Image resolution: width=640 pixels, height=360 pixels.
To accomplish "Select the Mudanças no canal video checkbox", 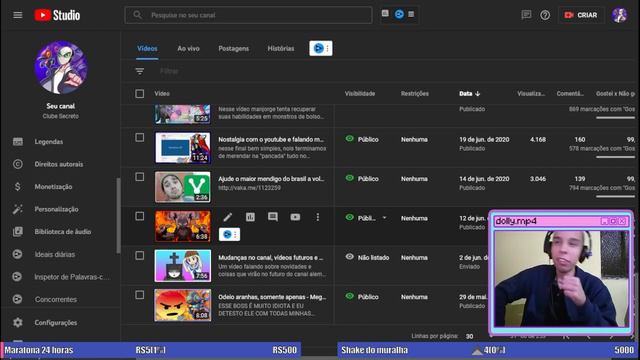I will coord(140,256).
